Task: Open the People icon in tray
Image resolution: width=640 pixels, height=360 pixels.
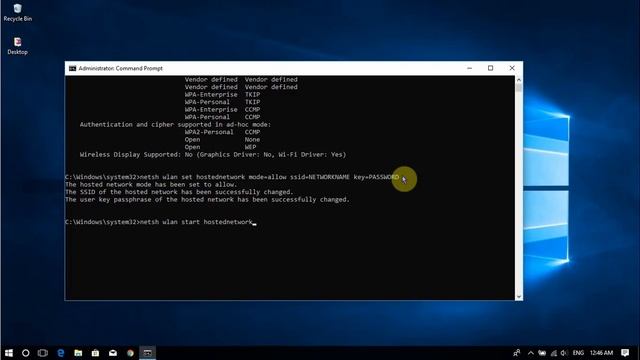Action: [x=516, y=353]
